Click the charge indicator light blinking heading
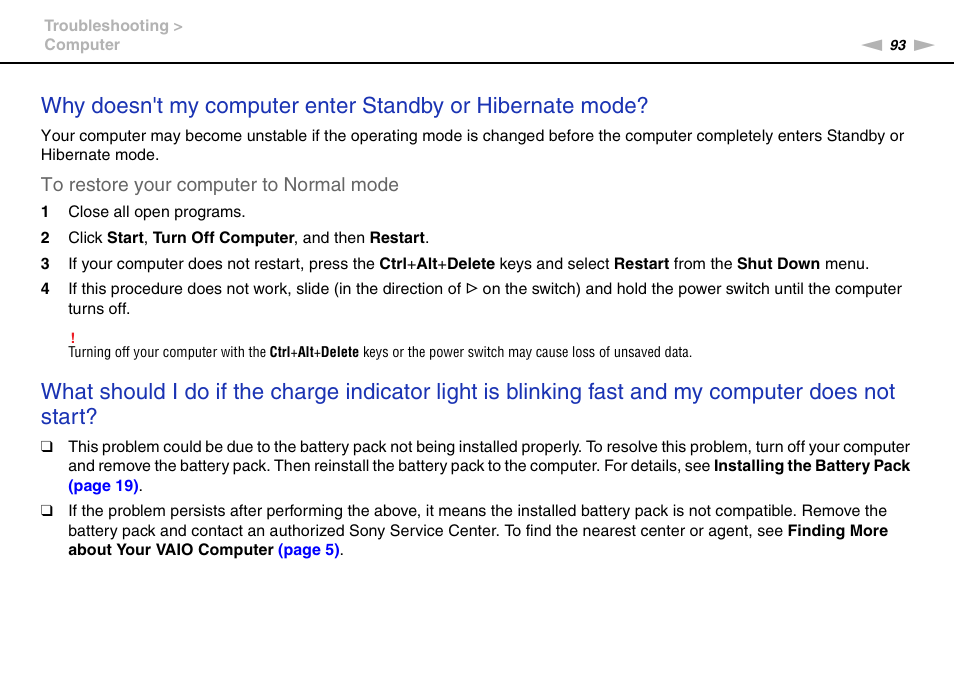Viewport: 954px width, 674px height. (468, 403)
